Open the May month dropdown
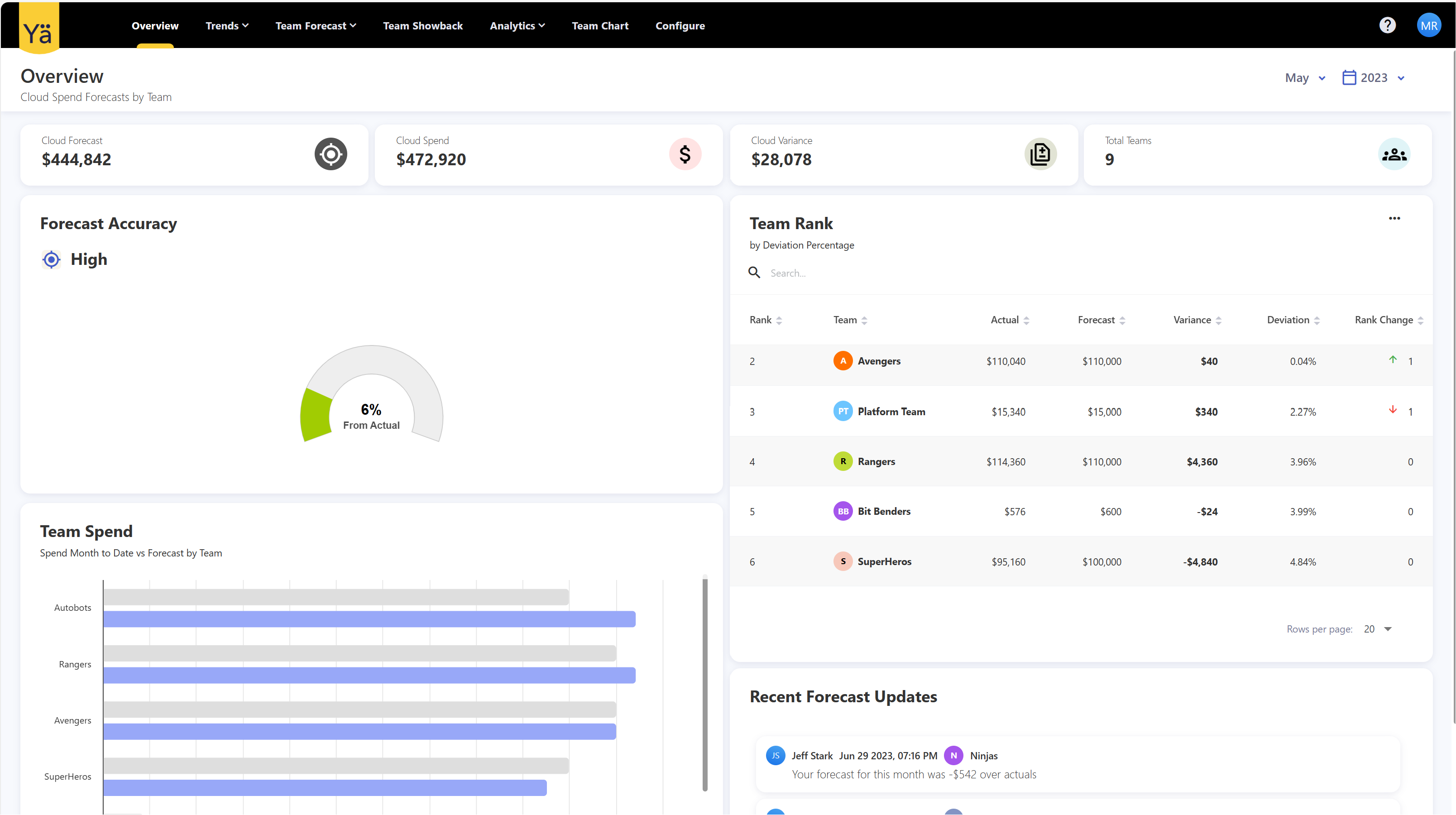 pyautogui.click(x=1304, y=78)
